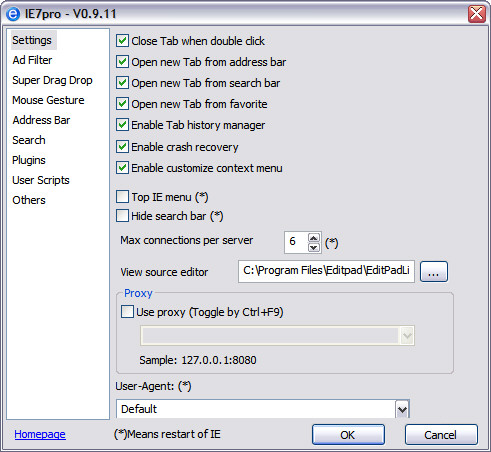Disable Tab history manager checkbox
This screenshot has height=452, width=491.
pyautogui.click(x=122, y=125)
